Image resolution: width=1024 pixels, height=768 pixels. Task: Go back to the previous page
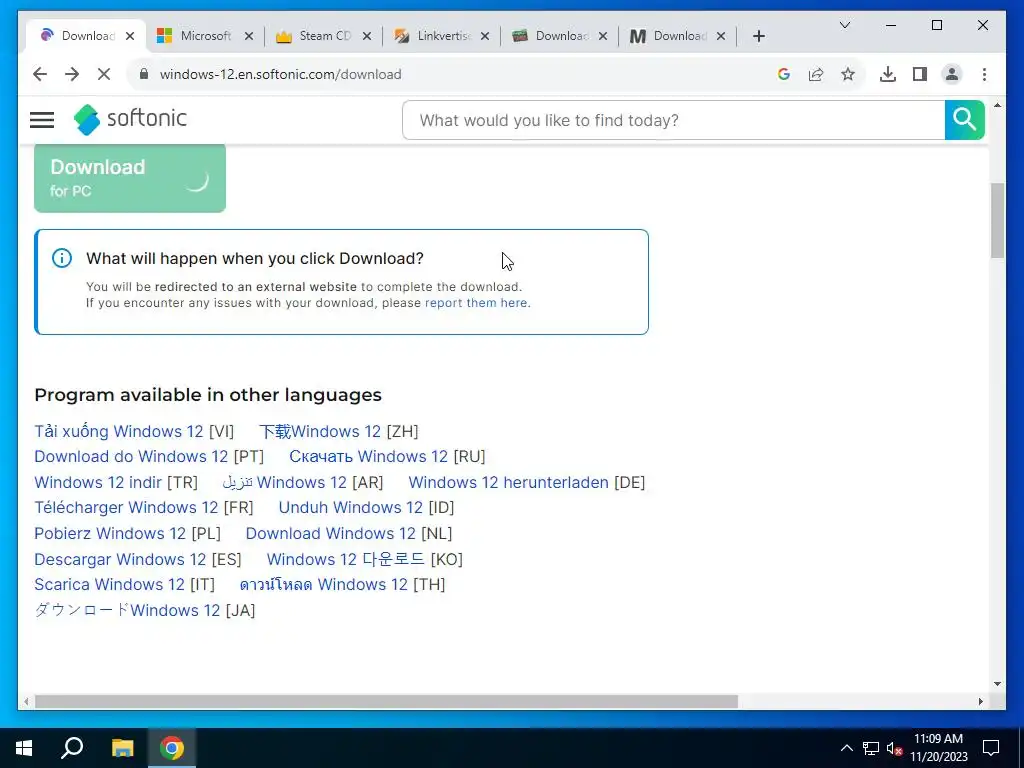pyautogui.click(x=40, y=74)
